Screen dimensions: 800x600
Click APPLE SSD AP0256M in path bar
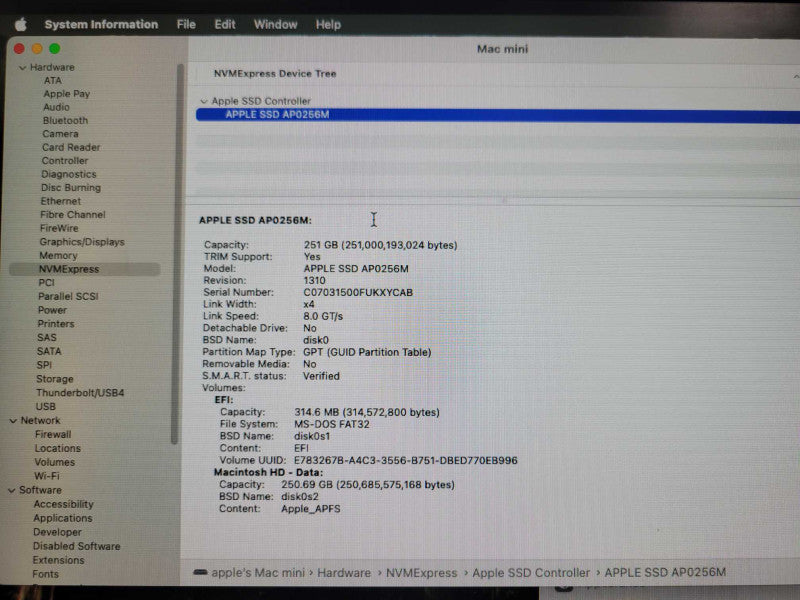665,572
